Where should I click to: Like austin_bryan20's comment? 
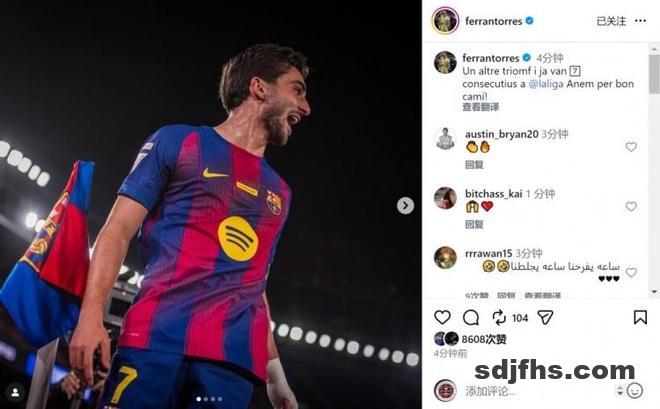[631, 147]
